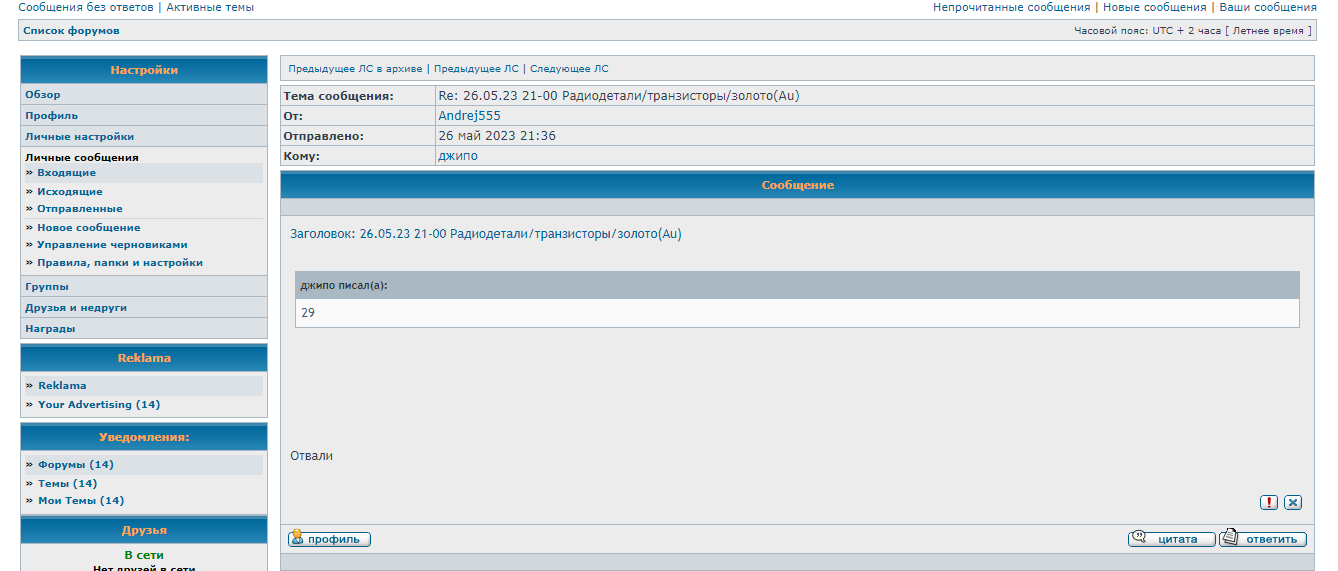Screen dimensions: 1338x571
Task: Click recipient name 'джипо'
Action: pos(458,156)
